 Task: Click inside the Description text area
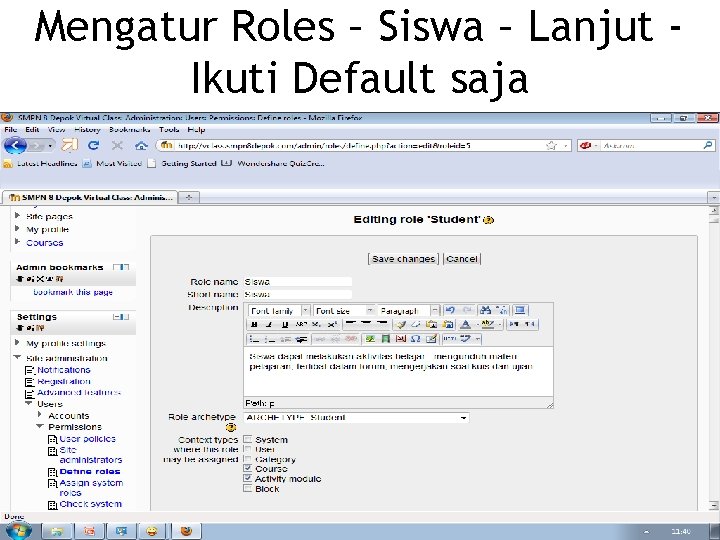click(398, 372)
